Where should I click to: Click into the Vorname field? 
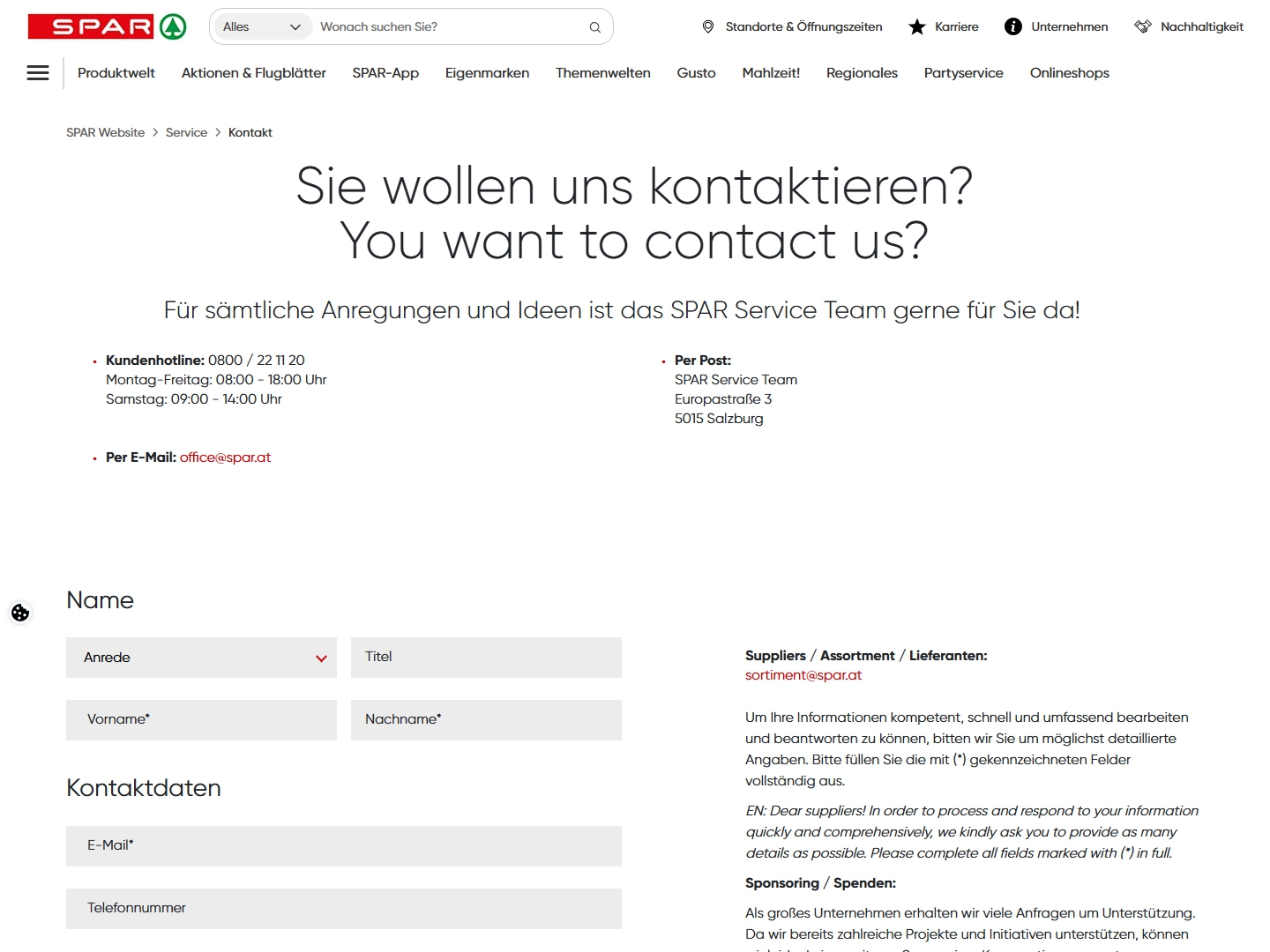pyautogui.click(x=201, y=720)
